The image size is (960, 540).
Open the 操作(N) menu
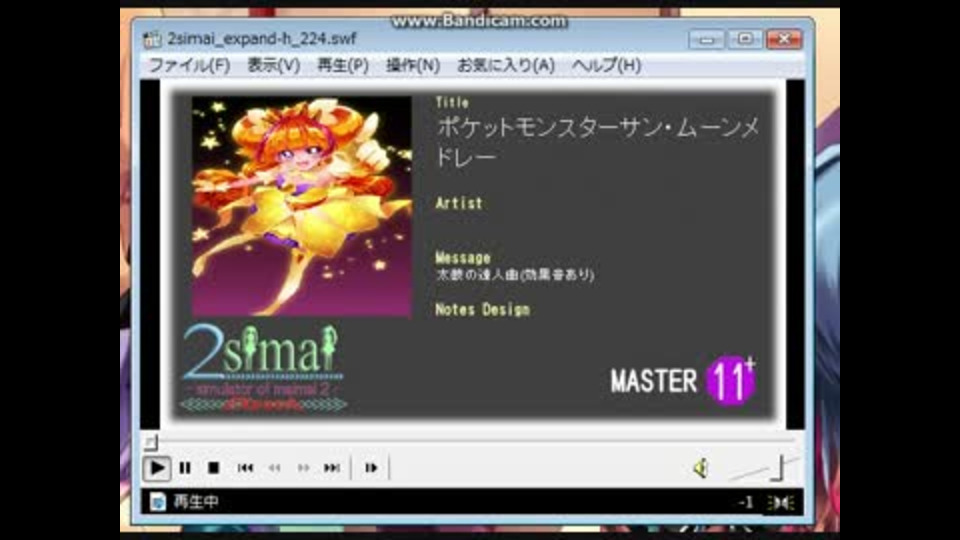(413, 66)
